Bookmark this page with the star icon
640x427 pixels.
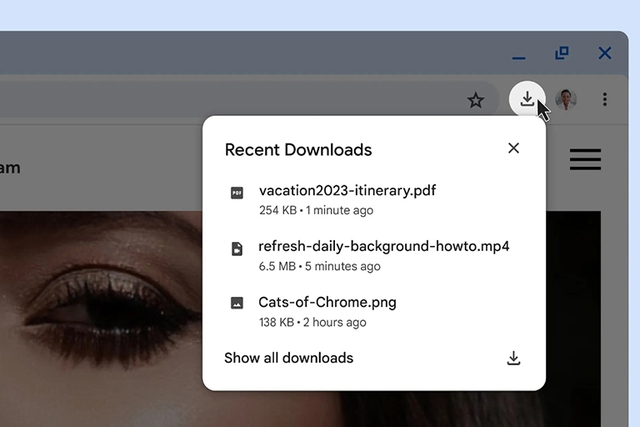pyautogui.click(x=476, y=100)
